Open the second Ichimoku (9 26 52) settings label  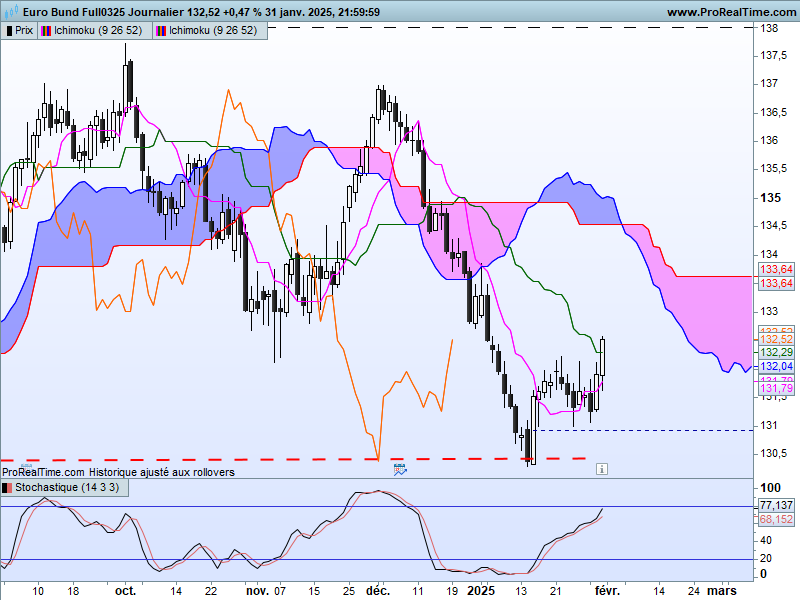pos(213,31)
